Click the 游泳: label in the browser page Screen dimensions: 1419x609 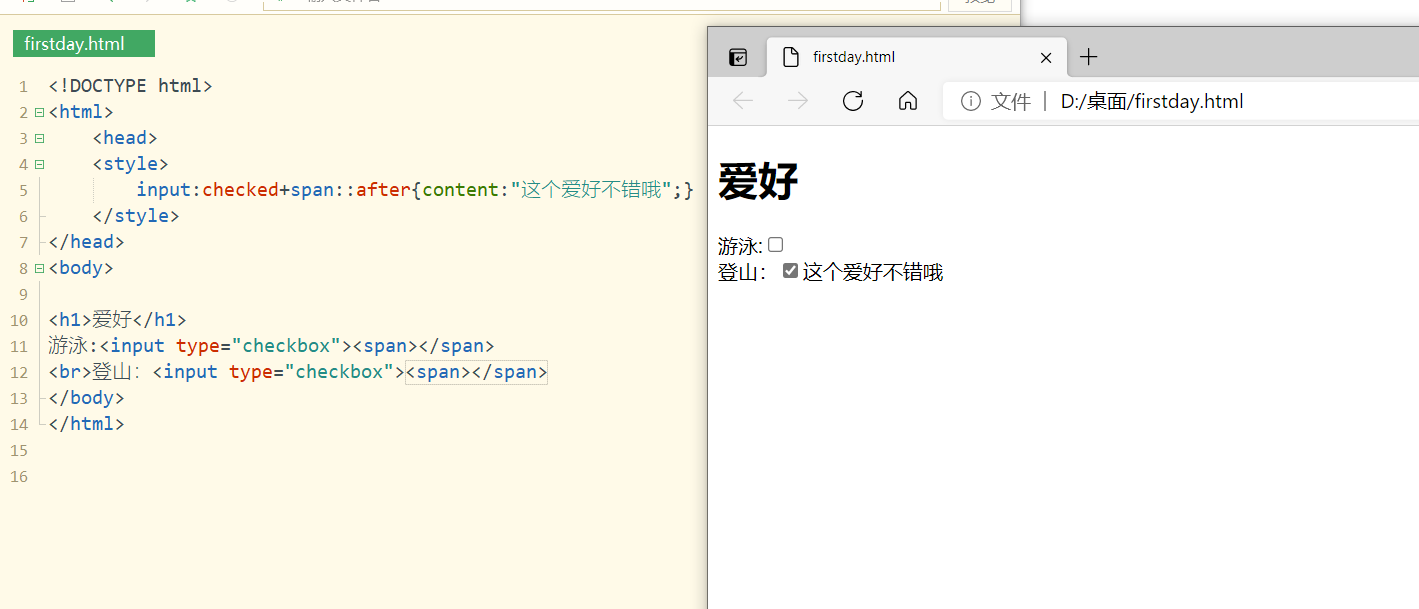click(x=740, y=246)
